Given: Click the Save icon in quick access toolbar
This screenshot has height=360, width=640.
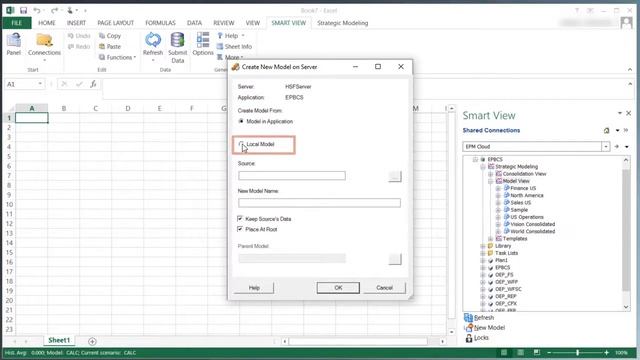Looking at the screenshot, I should (23, 10).
